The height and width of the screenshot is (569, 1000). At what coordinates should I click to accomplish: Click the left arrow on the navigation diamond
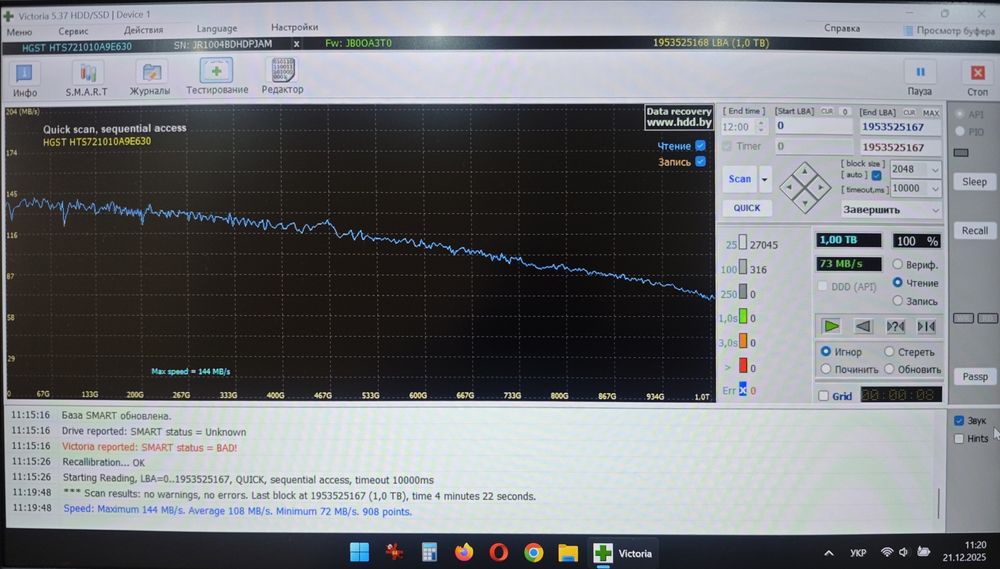pyautogui.click(x=789, y=188)
